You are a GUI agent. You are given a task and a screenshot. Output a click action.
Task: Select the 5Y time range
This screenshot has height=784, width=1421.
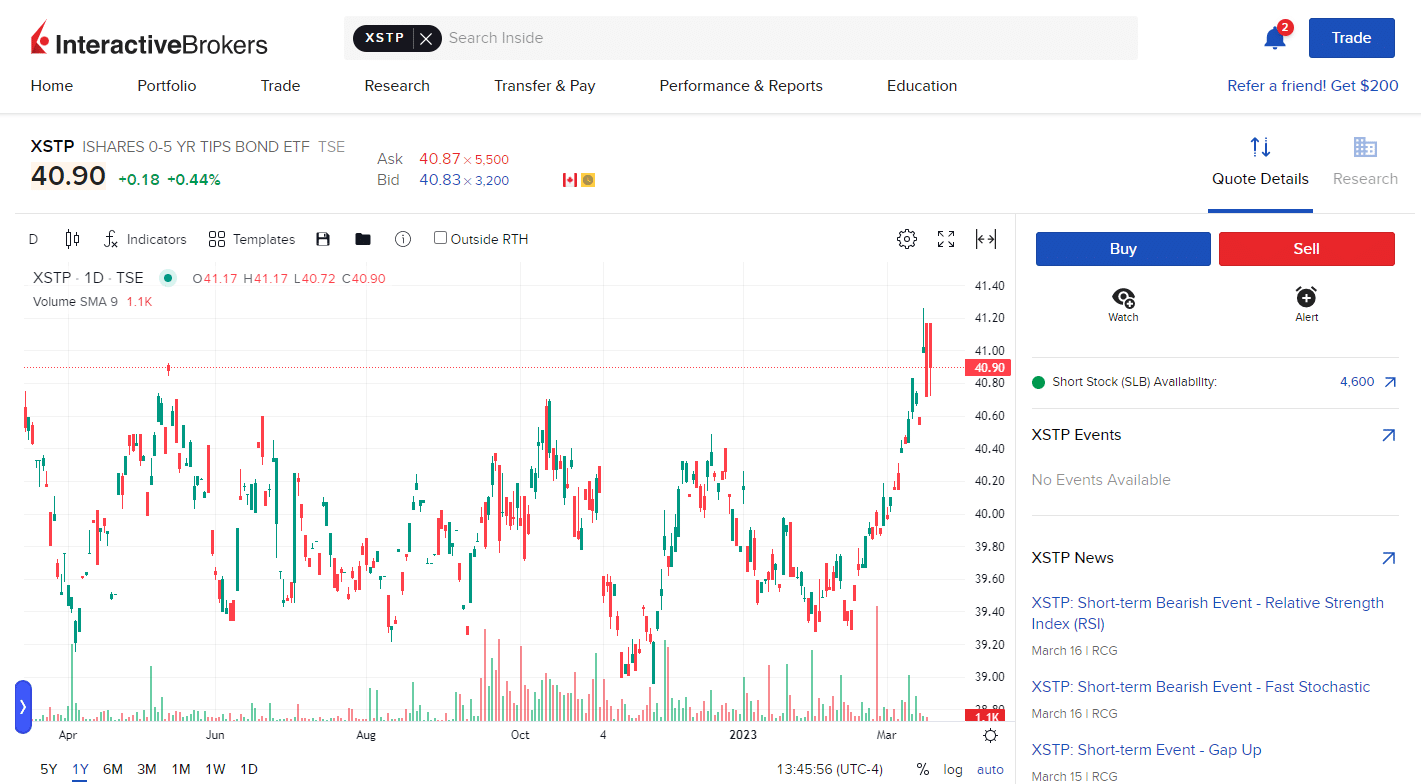click(49, 769)
